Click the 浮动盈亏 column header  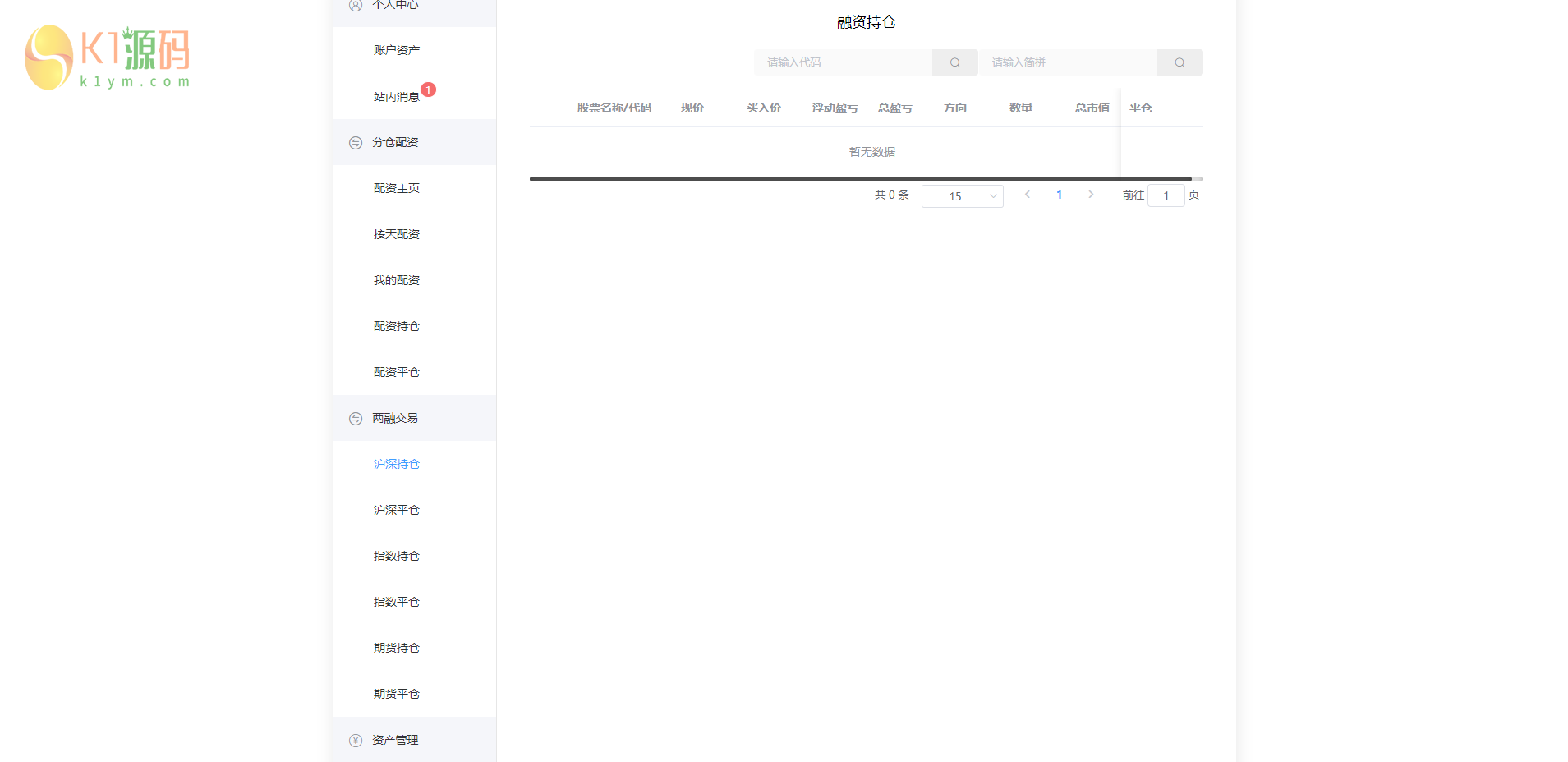835,108
